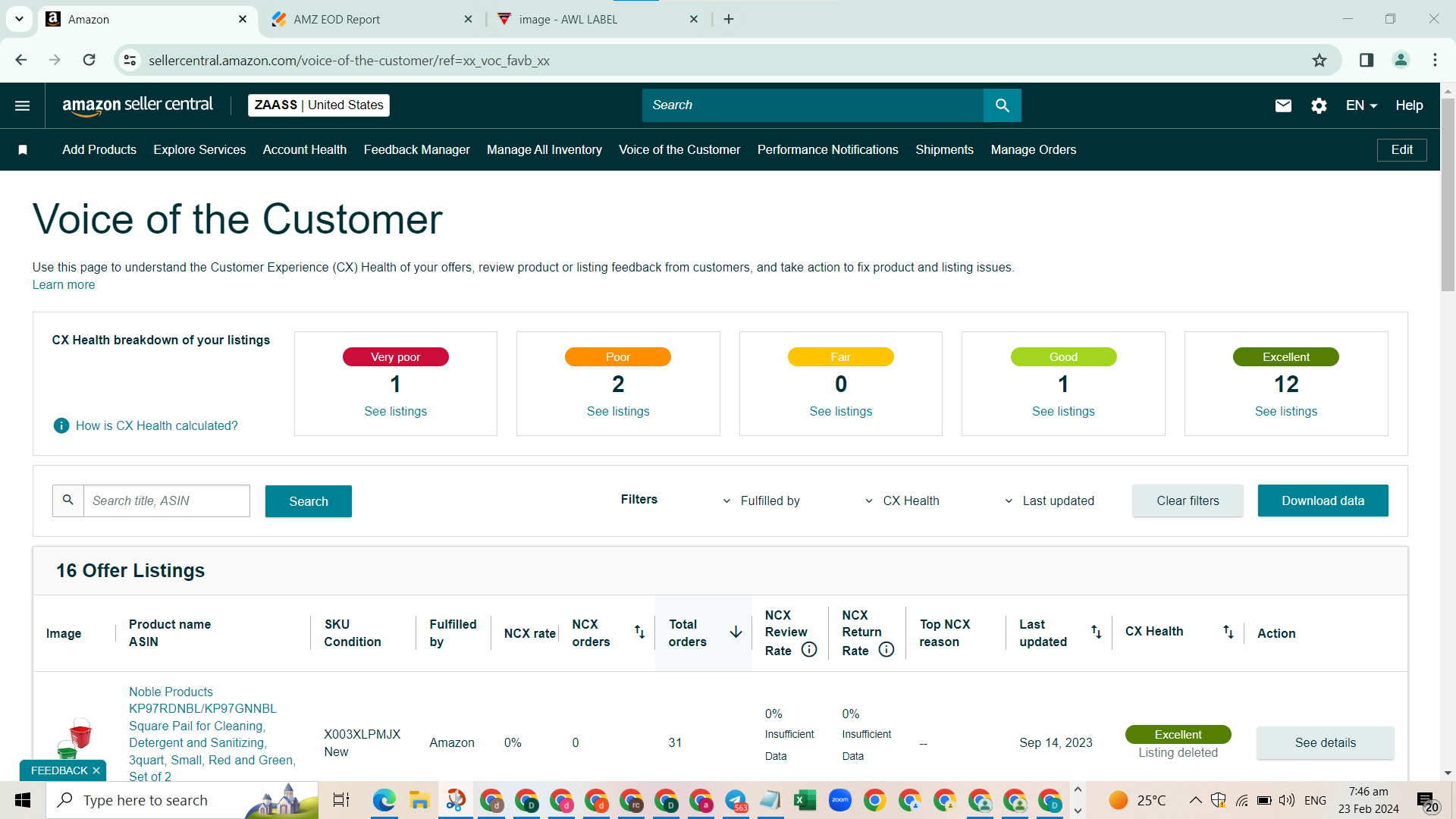Click the Seller Central top search field

813,105
